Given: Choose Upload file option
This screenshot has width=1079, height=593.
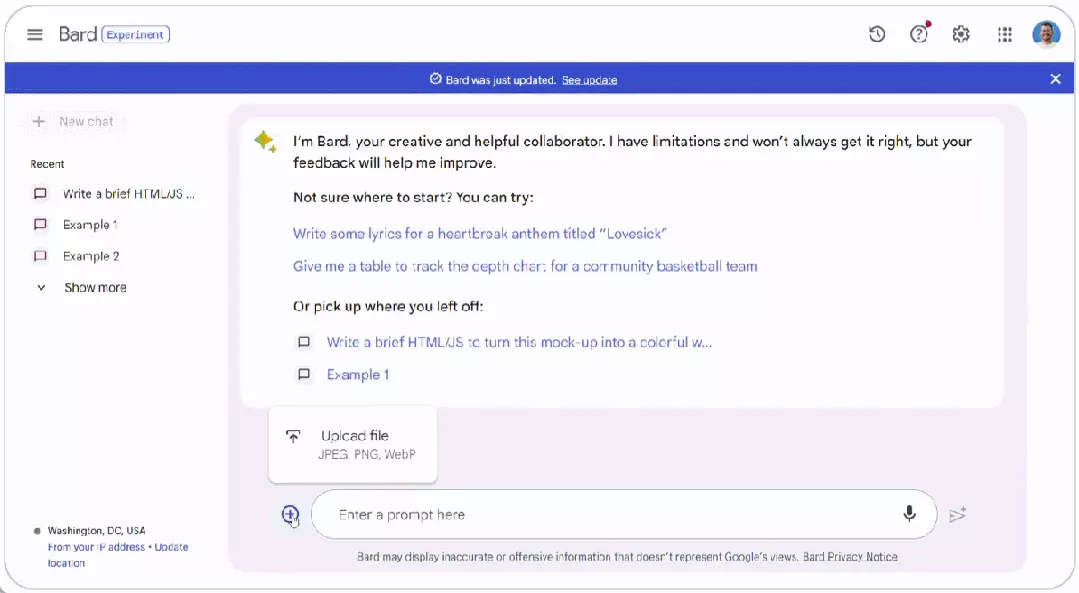Looking at the screenshot, I should coord(352,444).
